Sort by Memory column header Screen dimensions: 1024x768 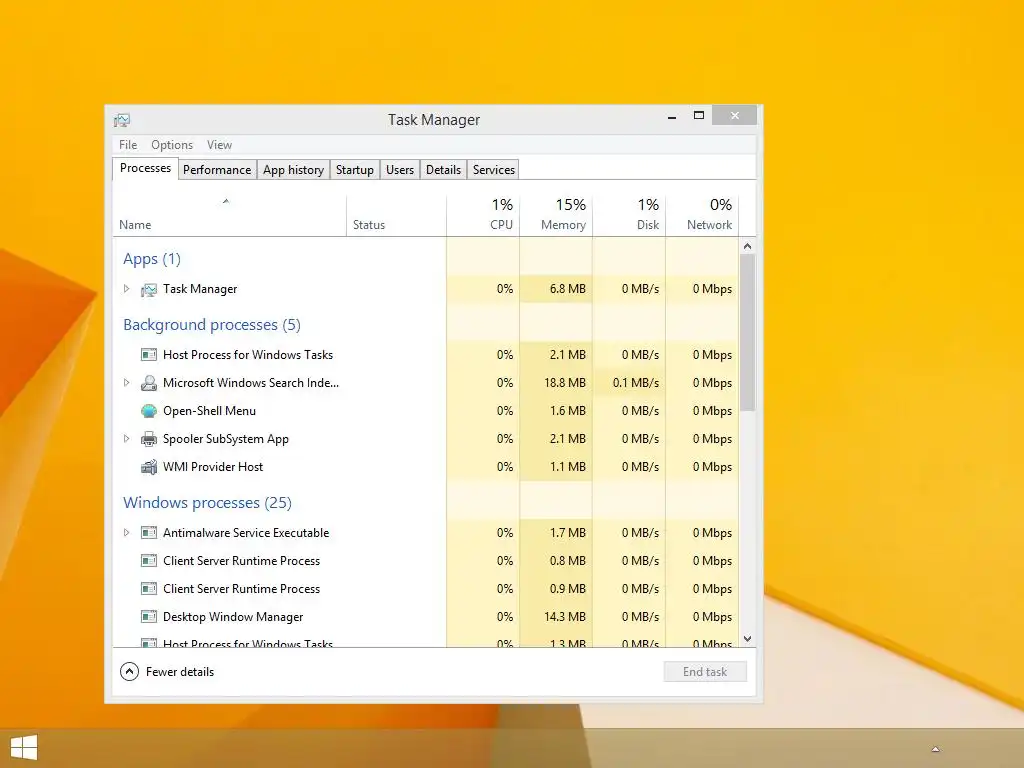point(556,216)
